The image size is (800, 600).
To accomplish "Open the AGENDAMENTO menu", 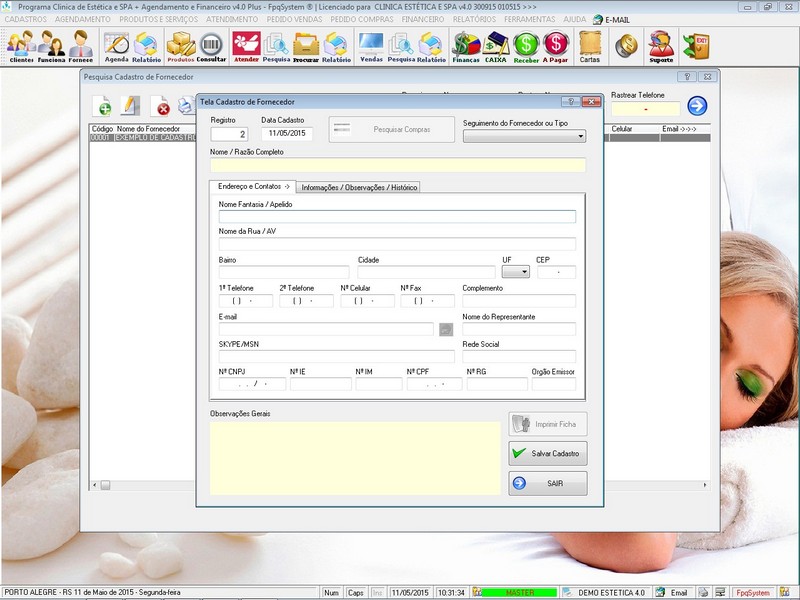I will 83,19.
